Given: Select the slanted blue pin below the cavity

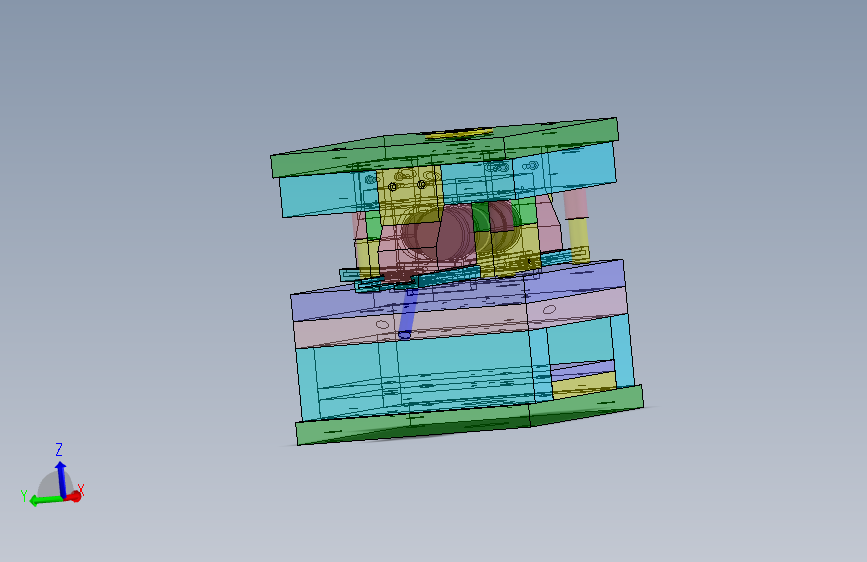Looking at the screenshot, I should click(x=408, y=313).
